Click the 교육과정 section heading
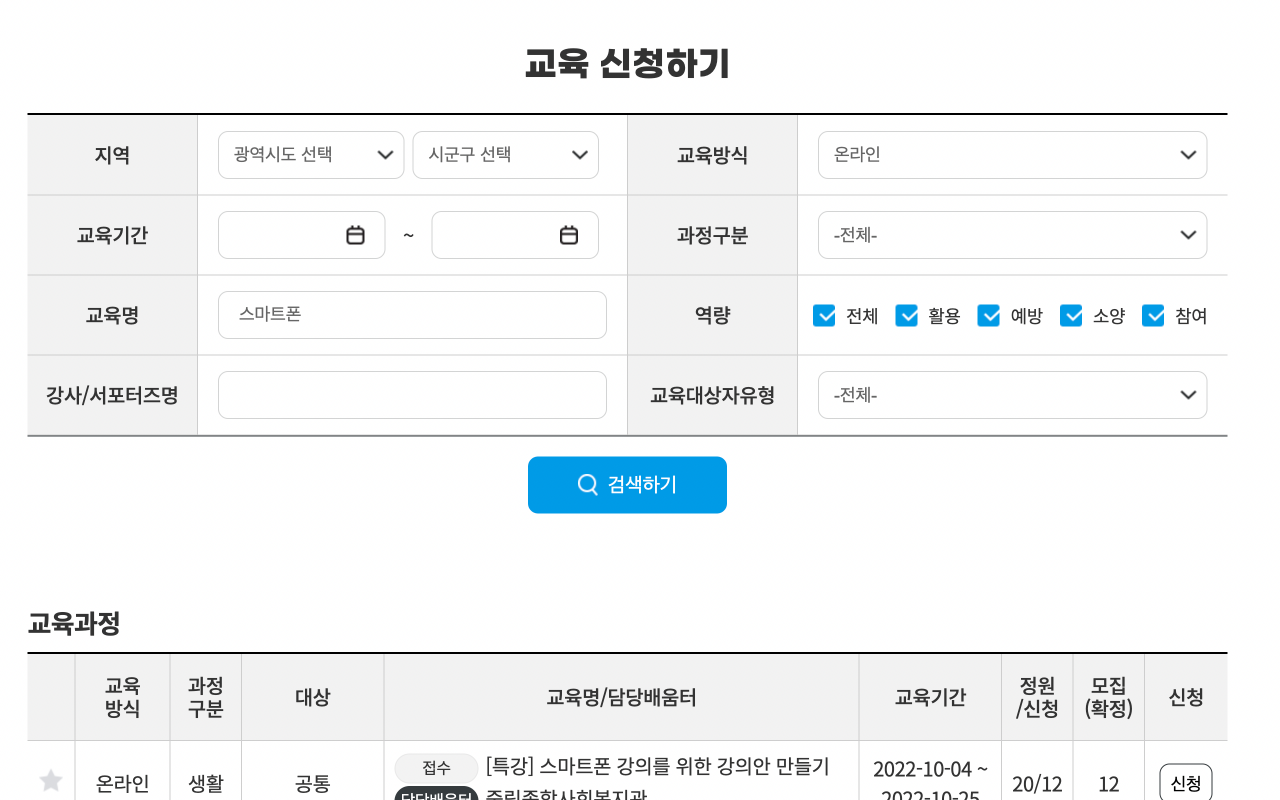 (x=74, y=623)
